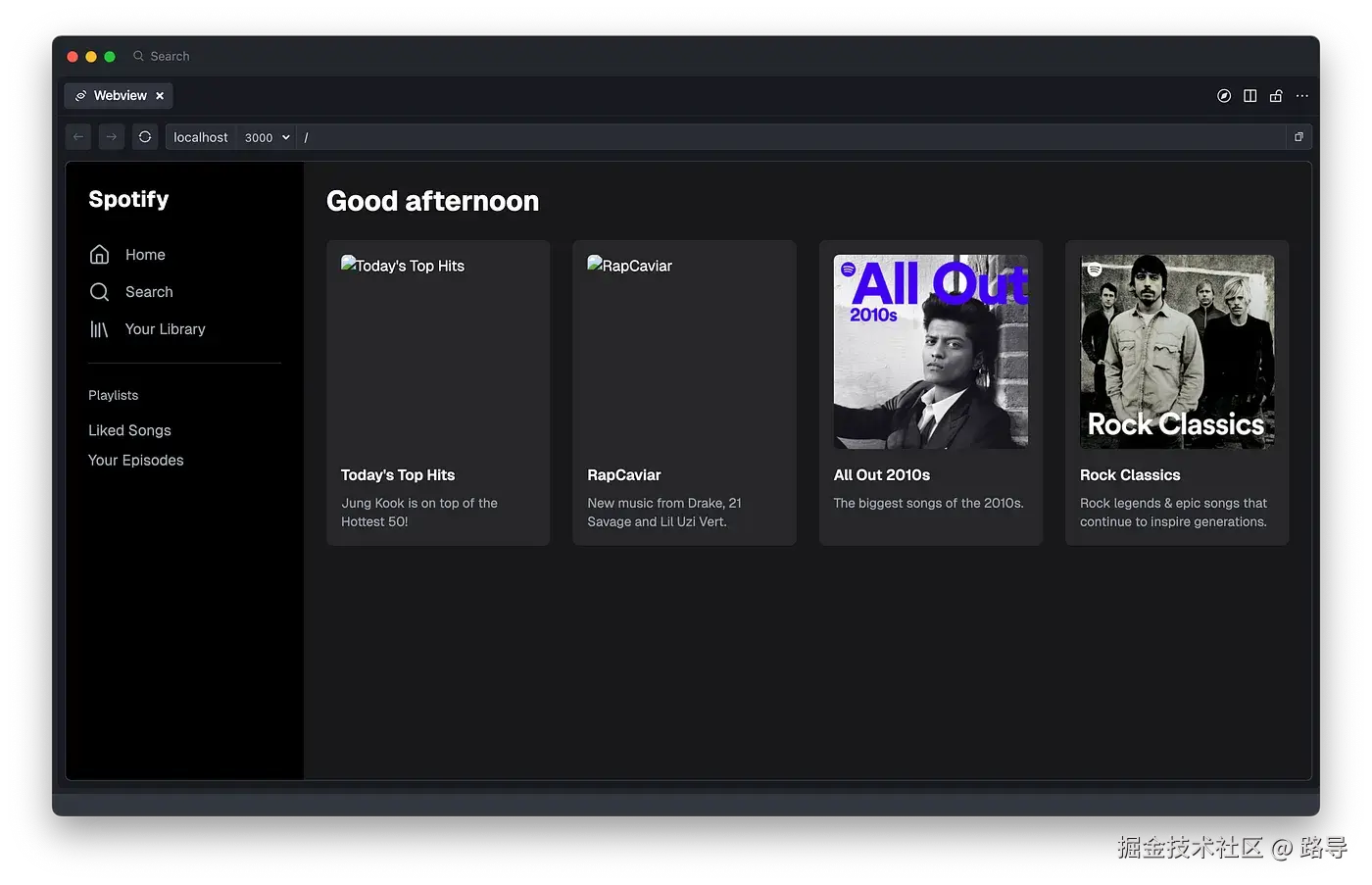Viewport: 1372px width, 885px height.
Task: Click the All Out 2010s title text
Action: coord(882,475)
